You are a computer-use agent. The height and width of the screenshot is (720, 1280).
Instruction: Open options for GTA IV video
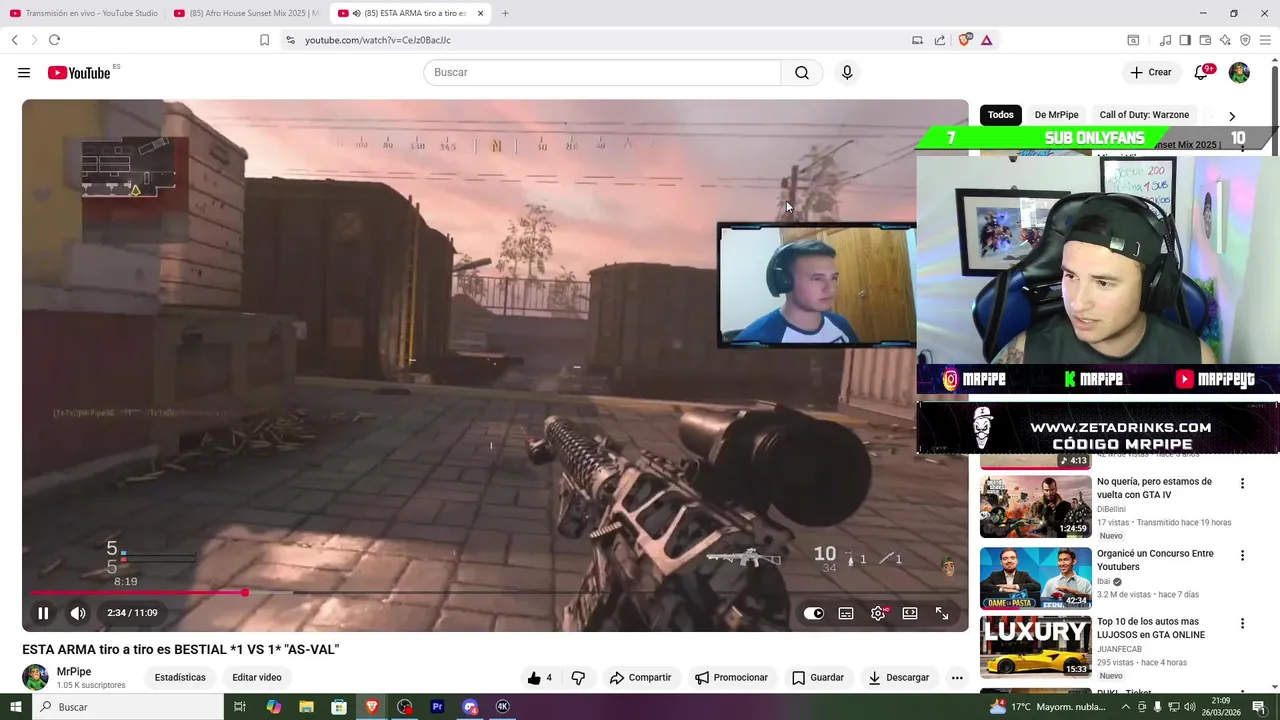point(1242,483)
